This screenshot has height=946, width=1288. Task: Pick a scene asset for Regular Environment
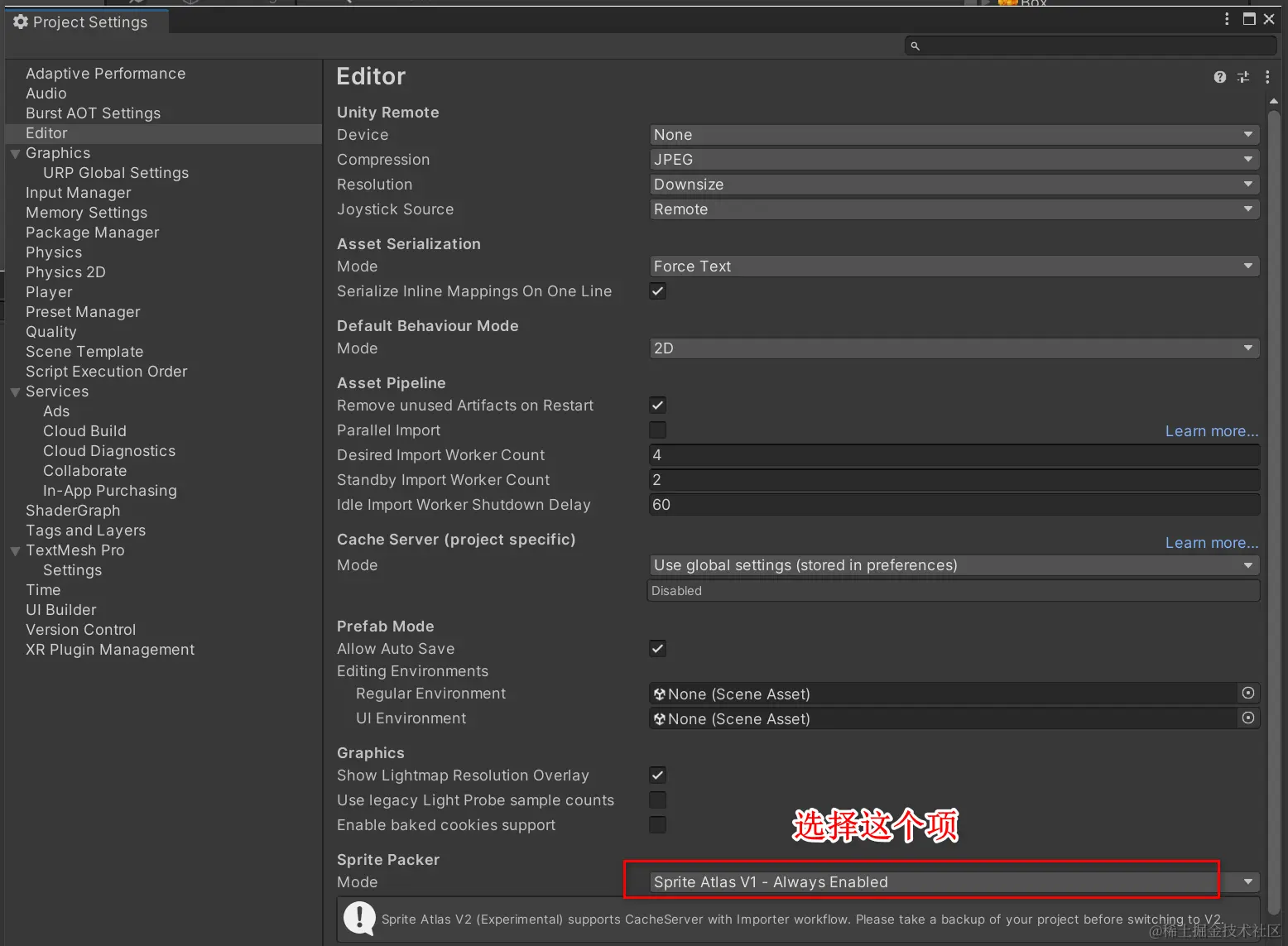click(x=1248, y=694)
